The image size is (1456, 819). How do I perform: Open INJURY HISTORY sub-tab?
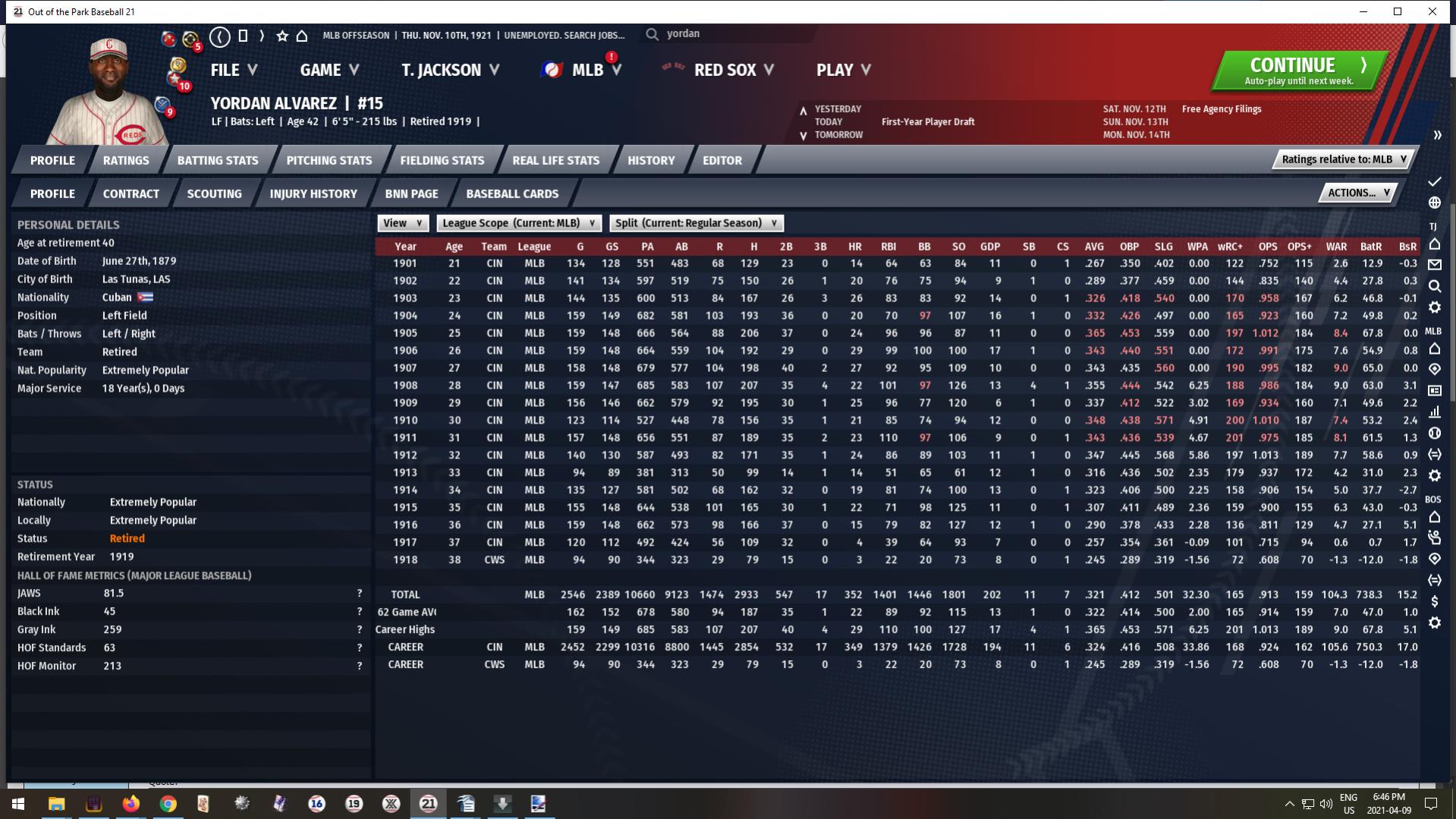313,194
